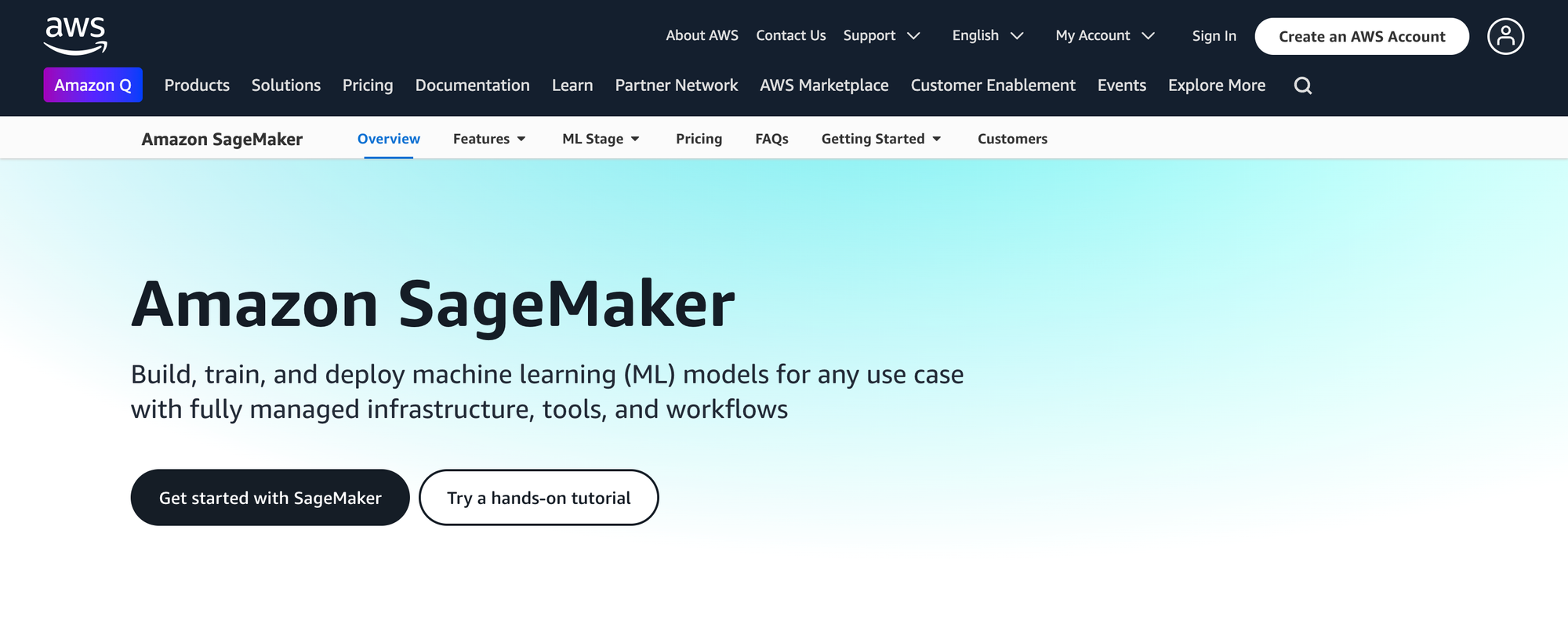Screen dimensions: 1568x628
Task: Open the Customers tab
Action: (x=1012, y=139)
